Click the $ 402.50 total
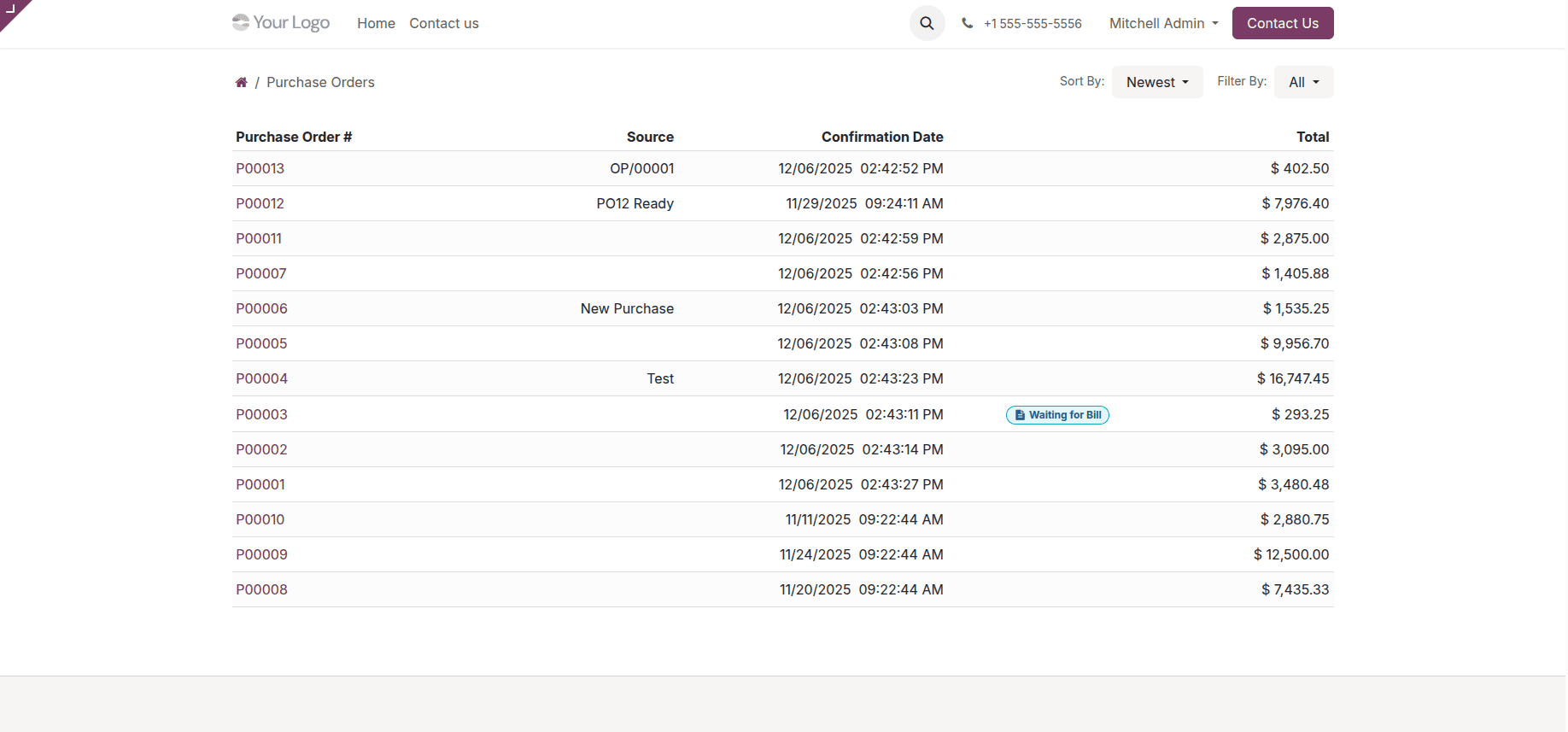The height and width of the screenshot is (732, 1568). (1300, 168)
